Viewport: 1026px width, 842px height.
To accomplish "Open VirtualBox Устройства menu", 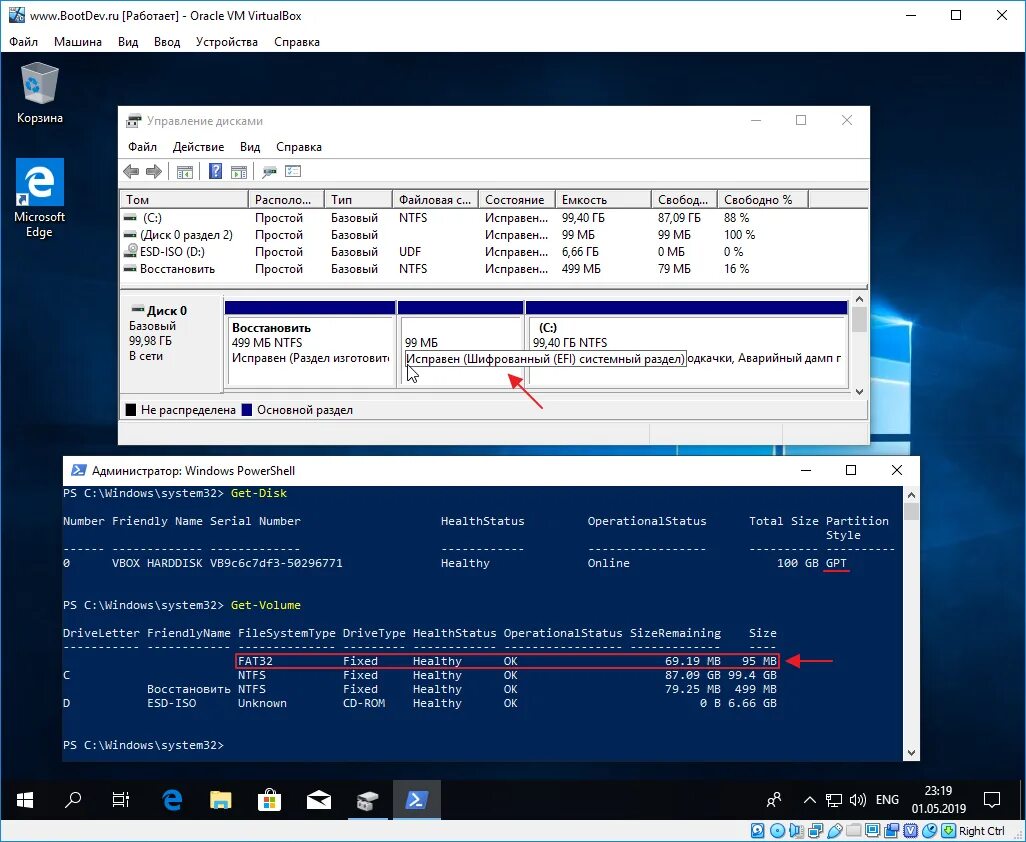I will pos(226,42).
